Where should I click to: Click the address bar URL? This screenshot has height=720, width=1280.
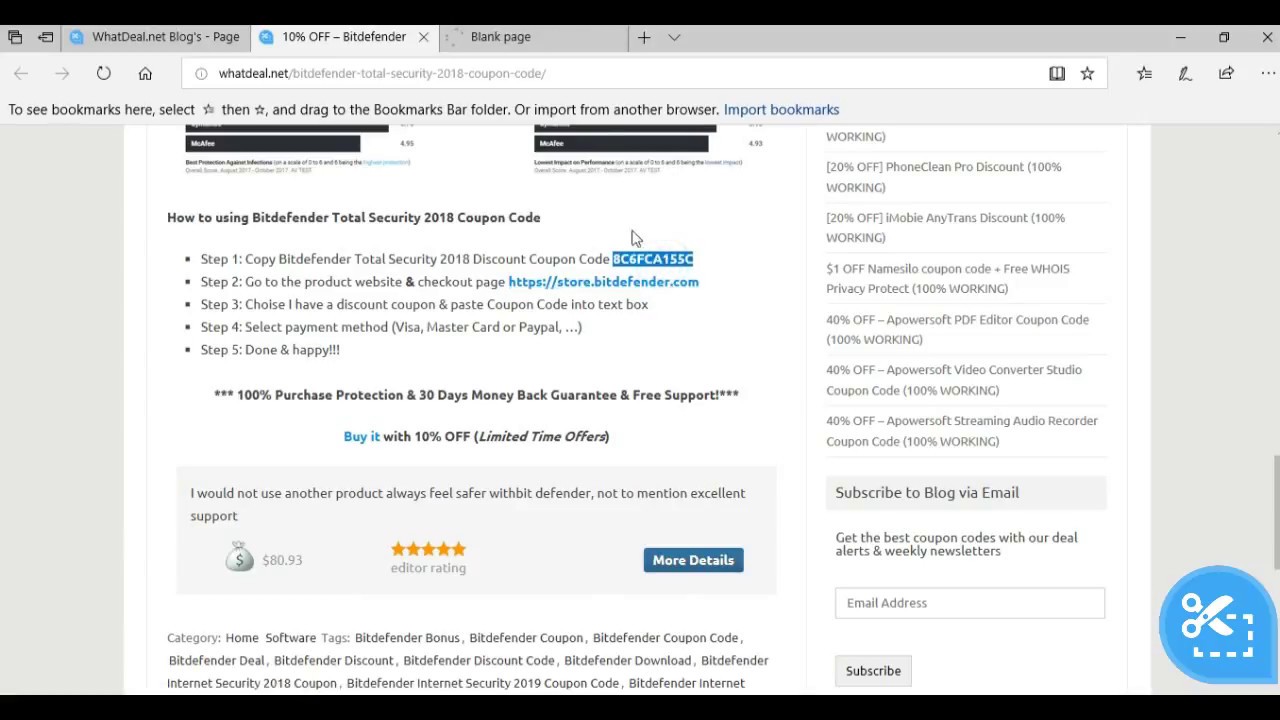pos(382,73)
